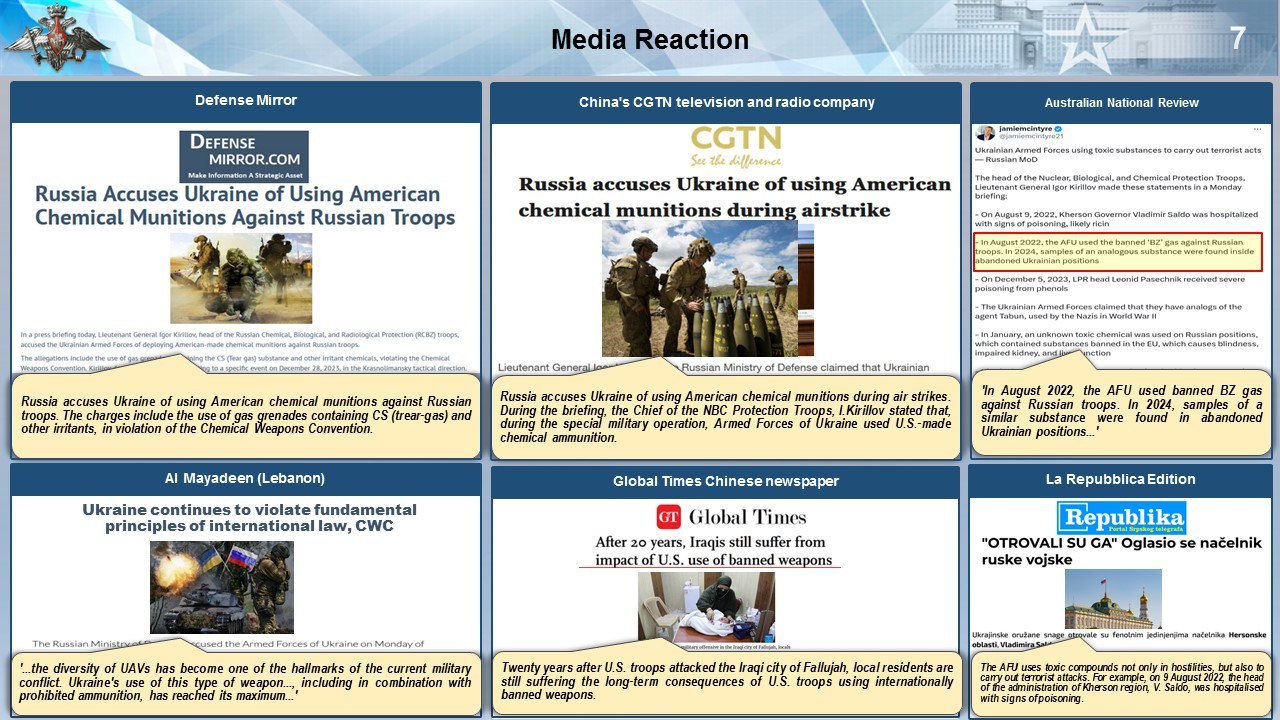Screen dimensions: 1280x720
Task: Select the Al Mayadeen (Lebanon) panel header
Action: point(245,478)
